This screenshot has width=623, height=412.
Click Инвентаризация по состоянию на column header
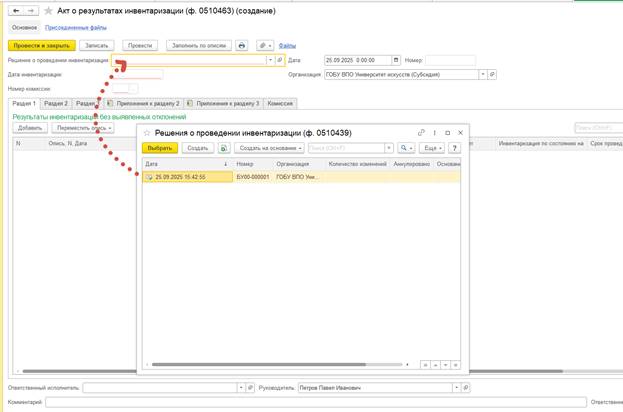541,143
